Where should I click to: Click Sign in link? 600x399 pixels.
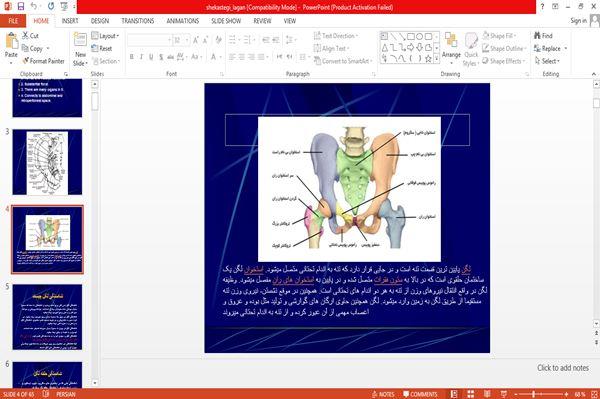[x=578, y=21]
